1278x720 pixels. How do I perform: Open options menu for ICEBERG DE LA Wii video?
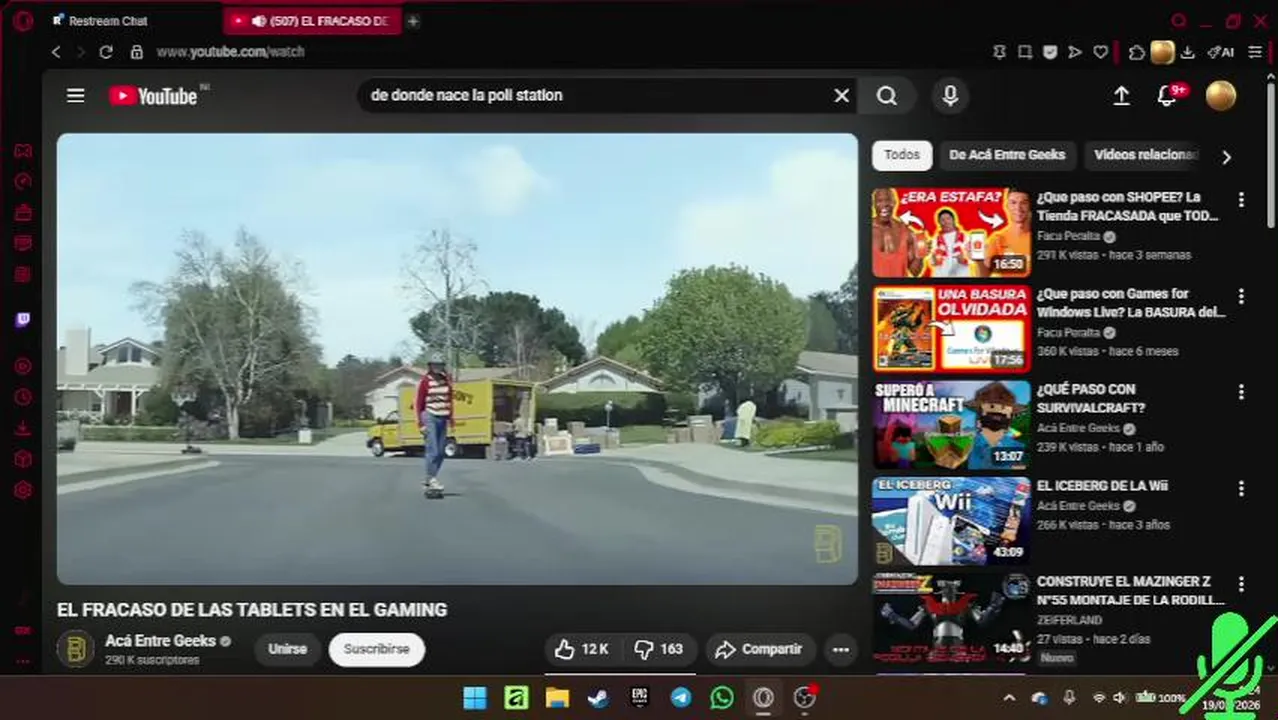click(x=1241, y=488)
